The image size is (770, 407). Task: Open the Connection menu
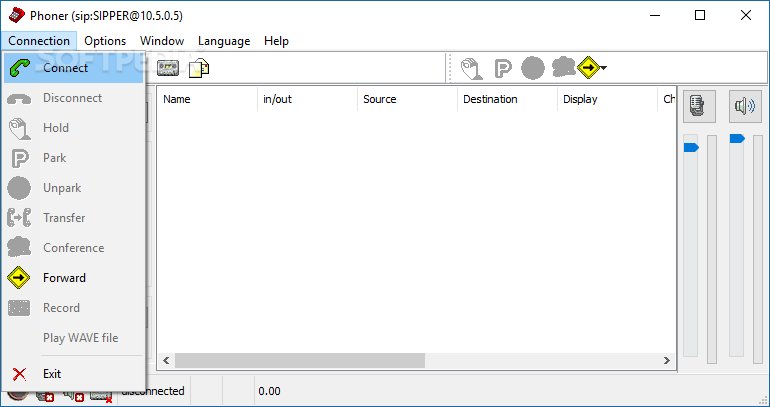[x=39, y=41]
